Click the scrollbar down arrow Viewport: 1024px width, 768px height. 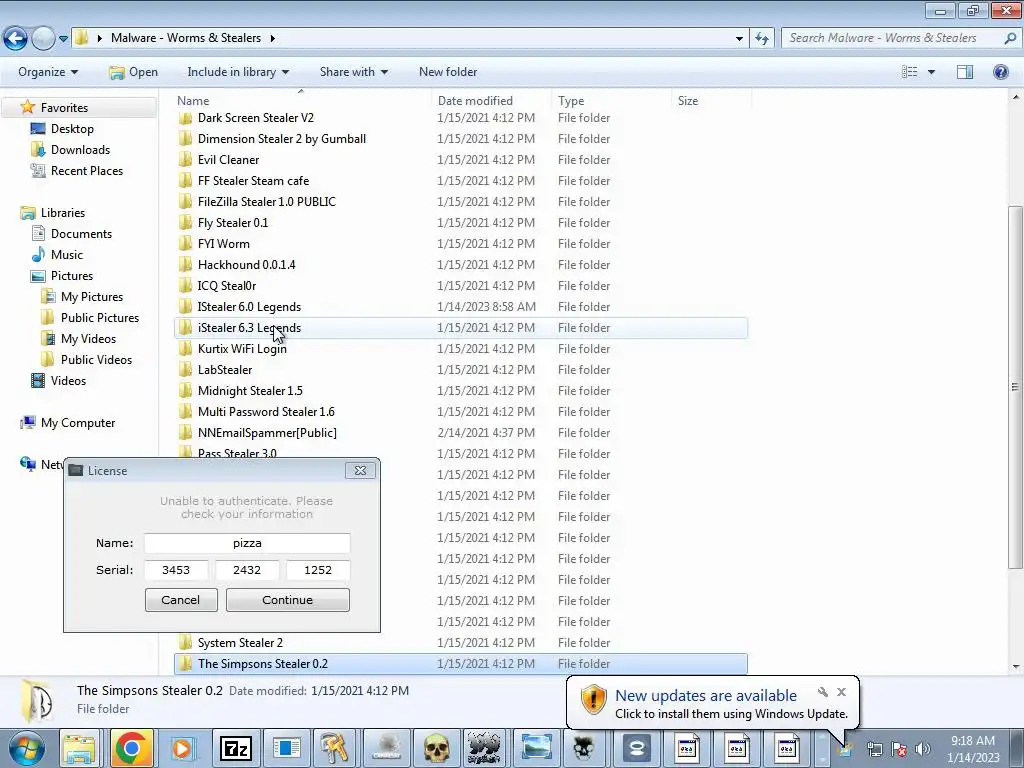pyautogui.click(x=1015, y=667)
